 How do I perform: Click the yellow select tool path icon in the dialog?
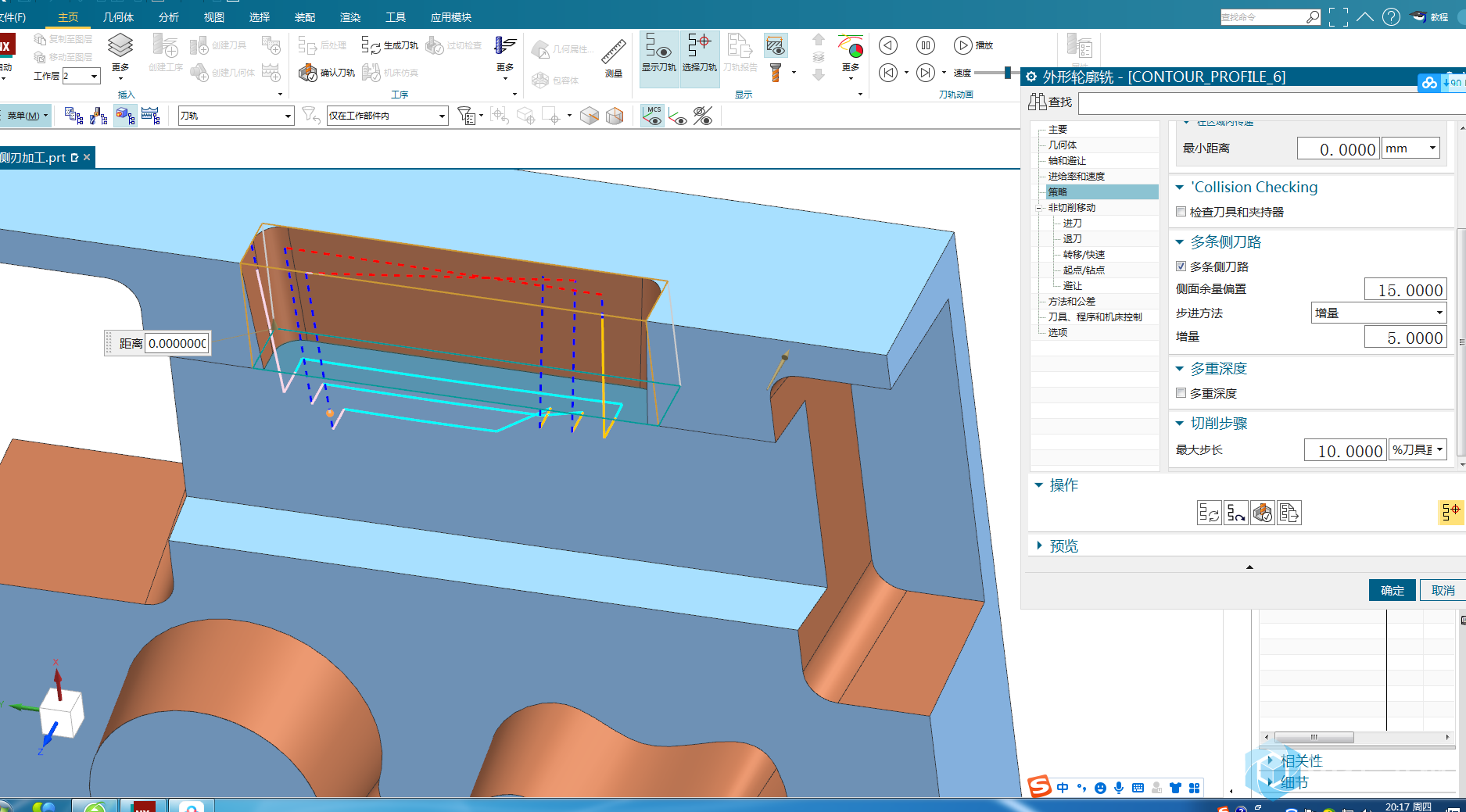[1450, 512]
